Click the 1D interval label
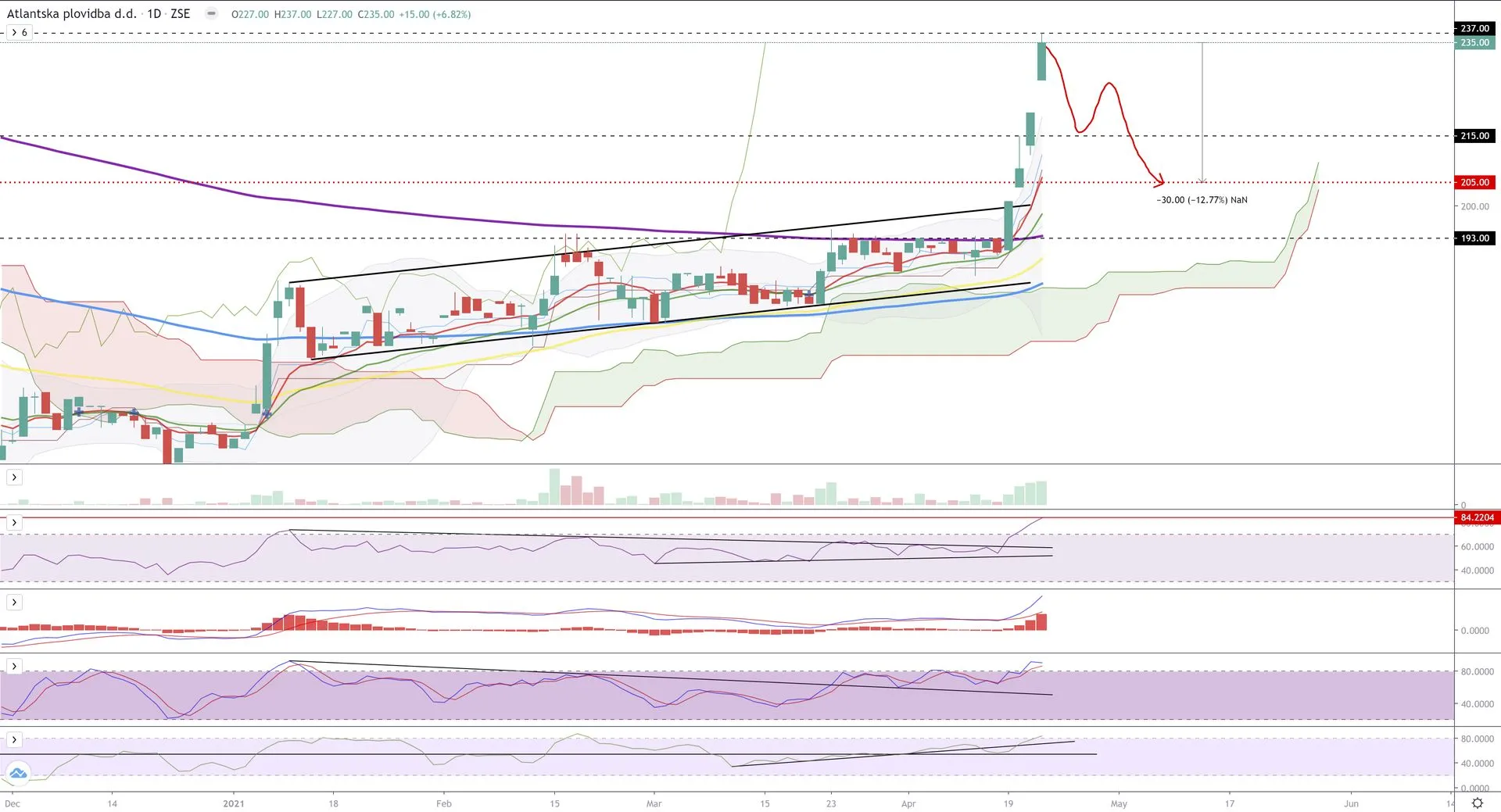The width and height of the screenshot is (1501, 812). tap(154, 14)
